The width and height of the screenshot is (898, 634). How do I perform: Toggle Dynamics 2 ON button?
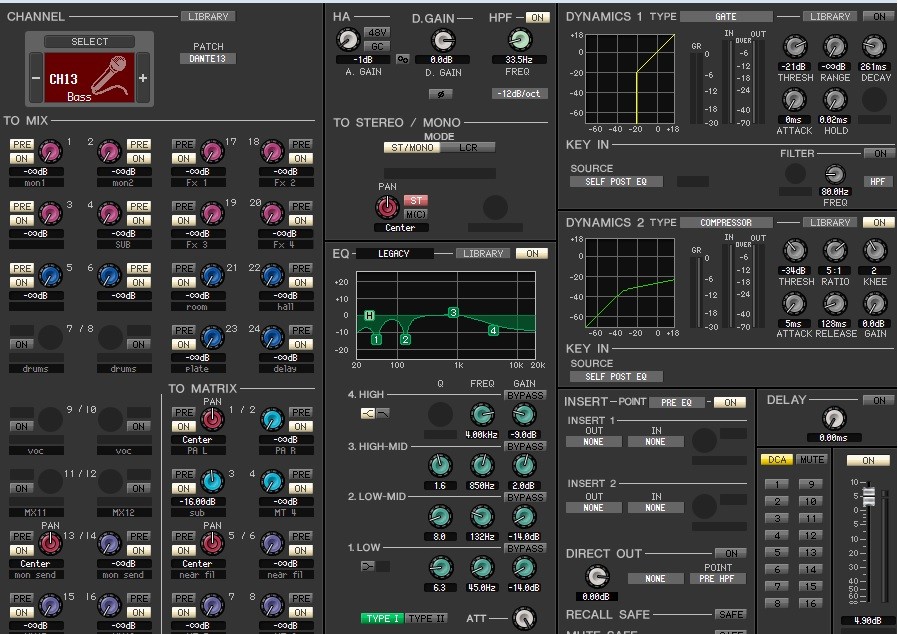880,222
